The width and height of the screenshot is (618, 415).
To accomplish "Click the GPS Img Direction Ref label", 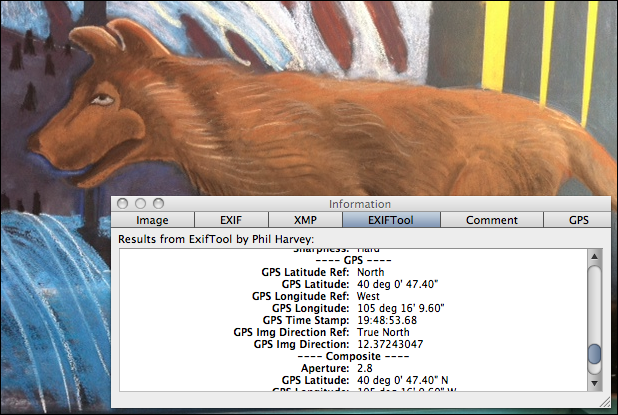I will point(291,332).
